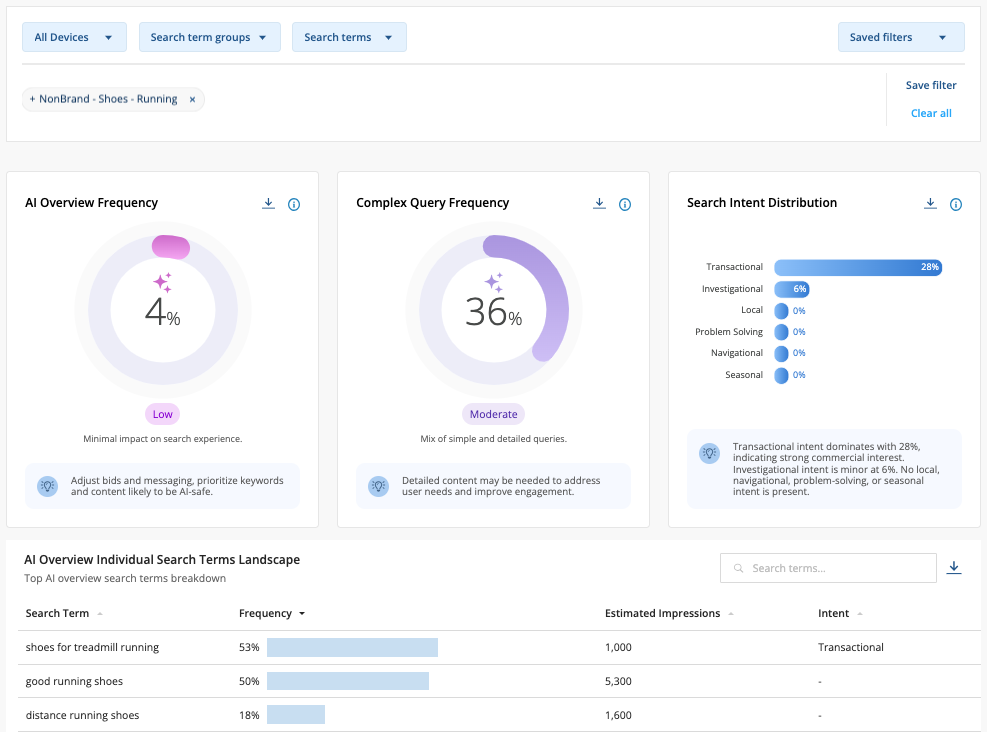Click the Transactional 28% intent bar

[857, 267]
